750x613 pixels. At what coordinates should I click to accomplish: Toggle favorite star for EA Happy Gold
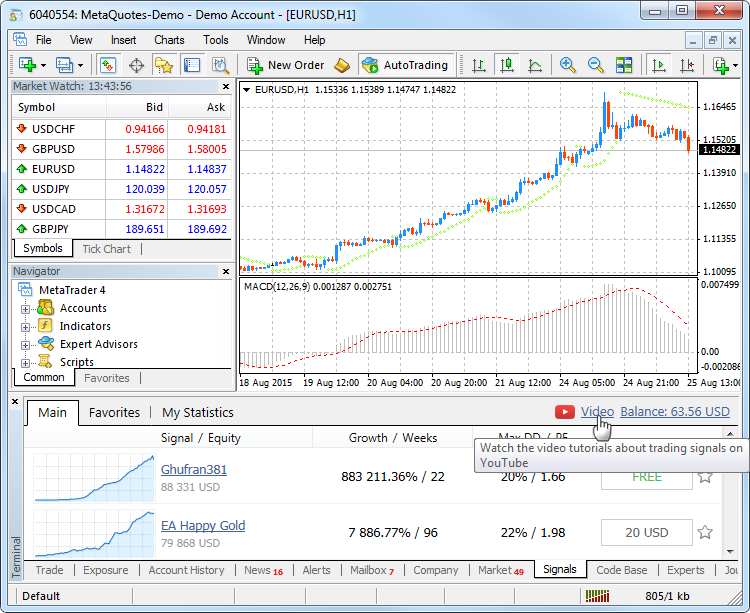tap(705, 532)
